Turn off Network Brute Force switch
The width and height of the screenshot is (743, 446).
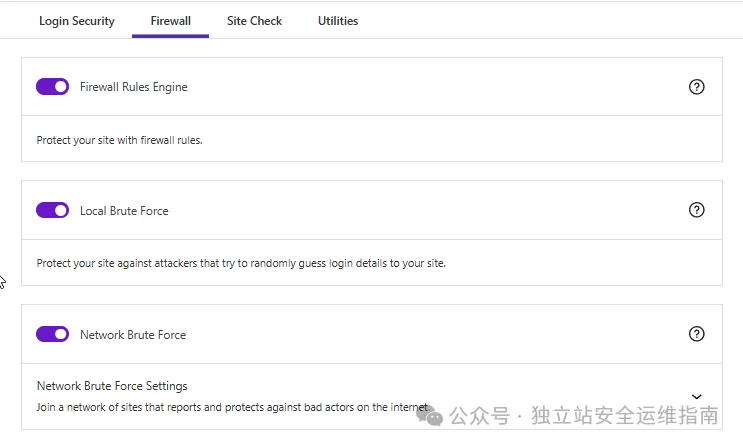[53, 334]
